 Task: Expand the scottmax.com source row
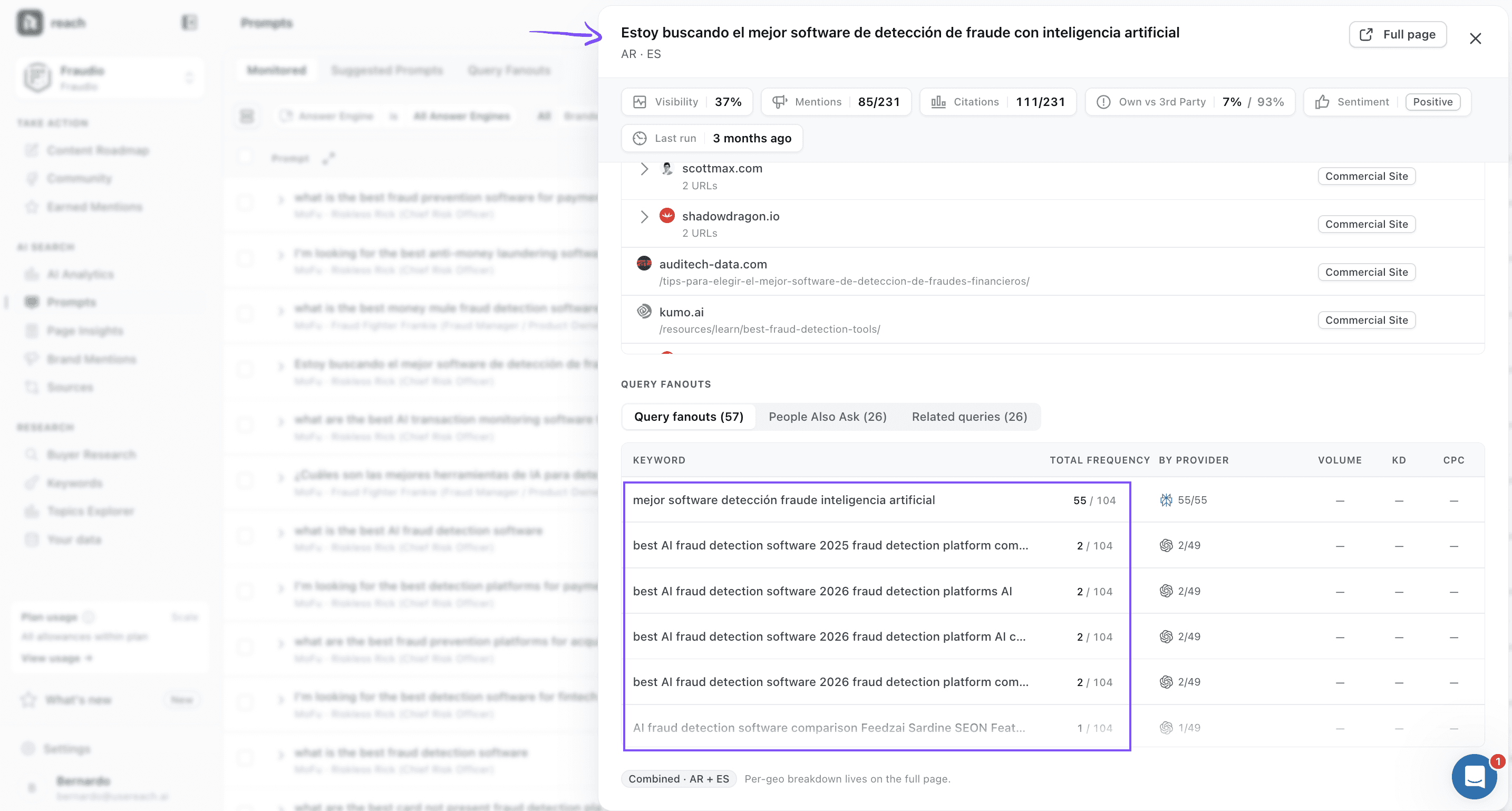tap(644, 169)
